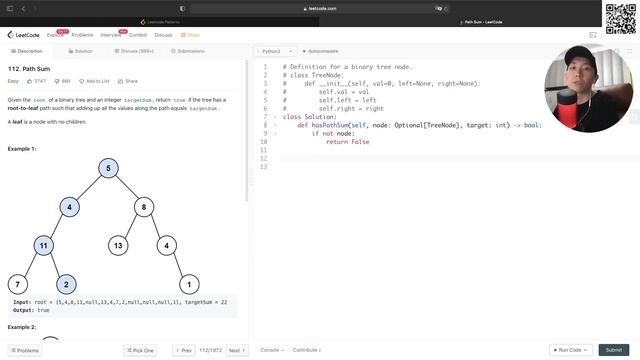This screenshot has height=360, width=640.
Task: Collapse code fold arrow at line 7
Action: [x=275, y=117]
